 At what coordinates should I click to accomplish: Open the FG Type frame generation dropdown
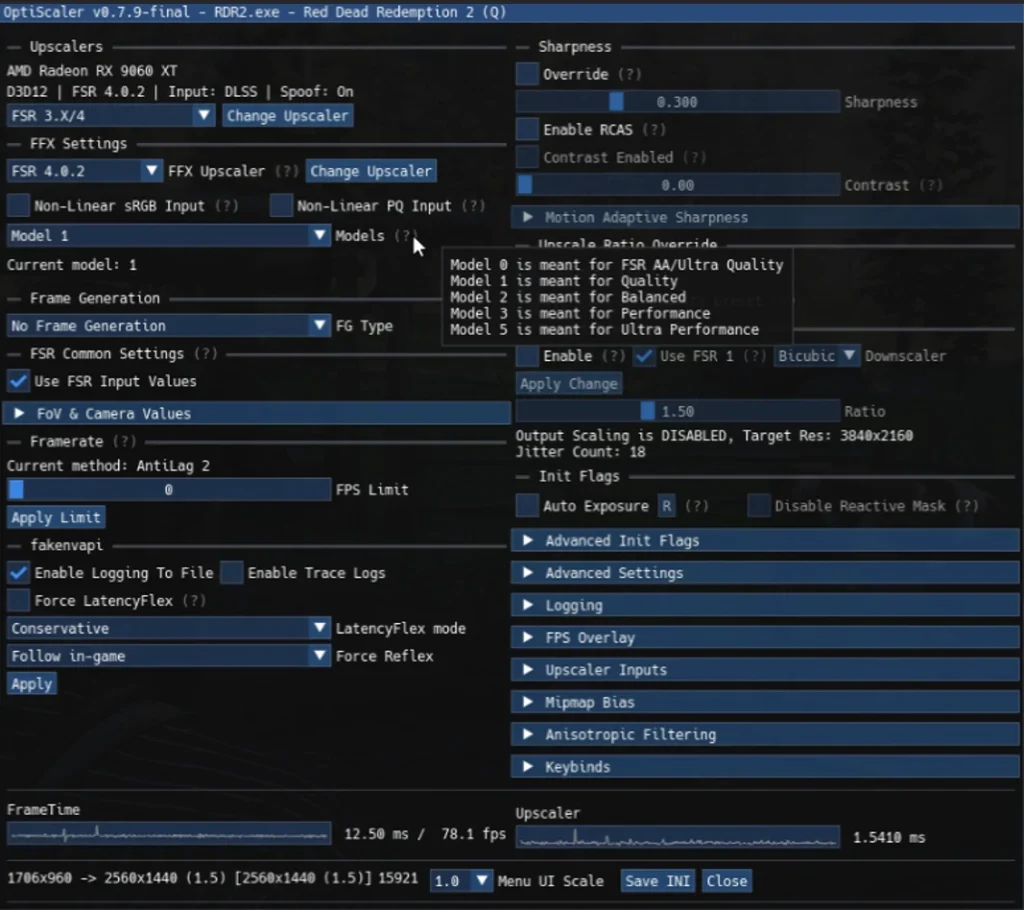coord(168,326)
